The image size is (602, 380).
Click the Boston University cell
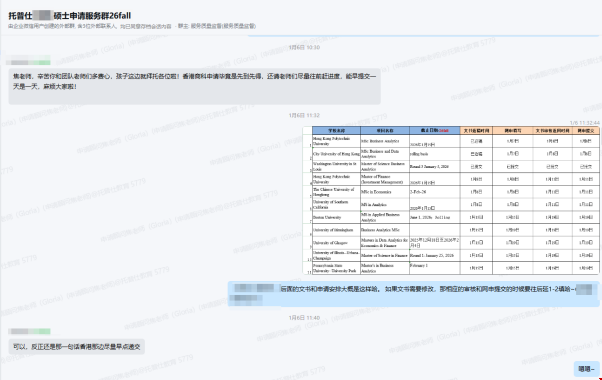point(336,217)
